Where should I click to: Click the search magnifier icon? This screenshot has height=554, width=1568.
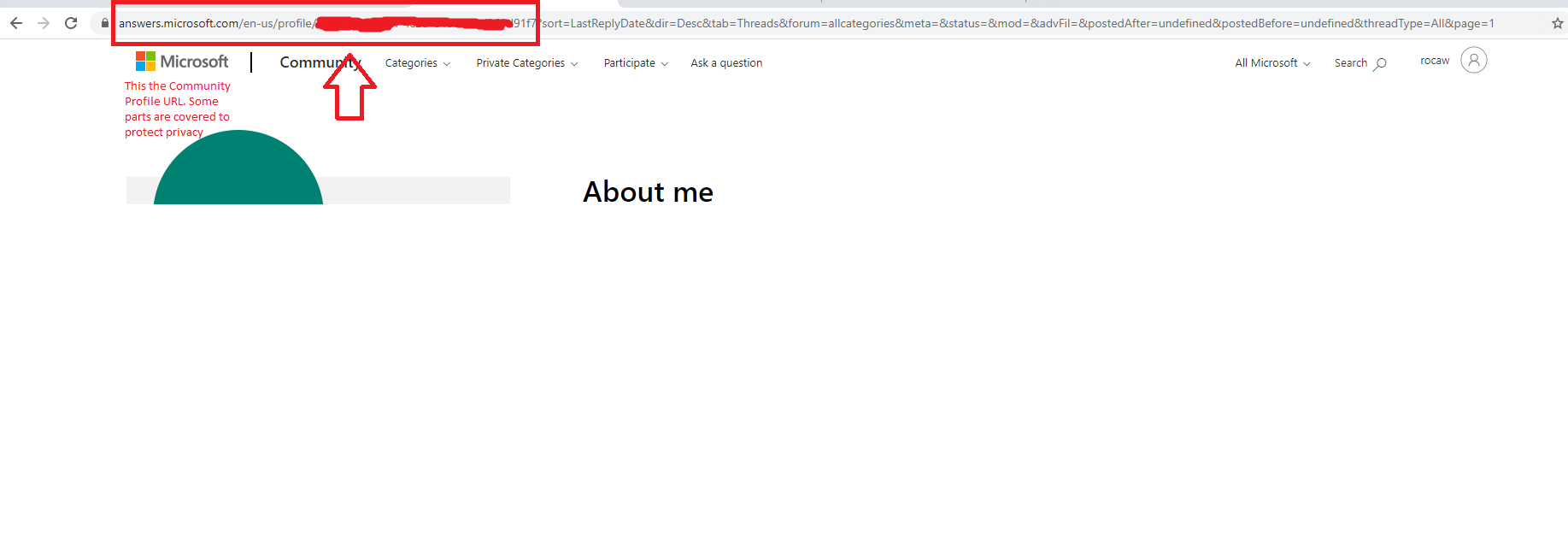[1380, 63]
